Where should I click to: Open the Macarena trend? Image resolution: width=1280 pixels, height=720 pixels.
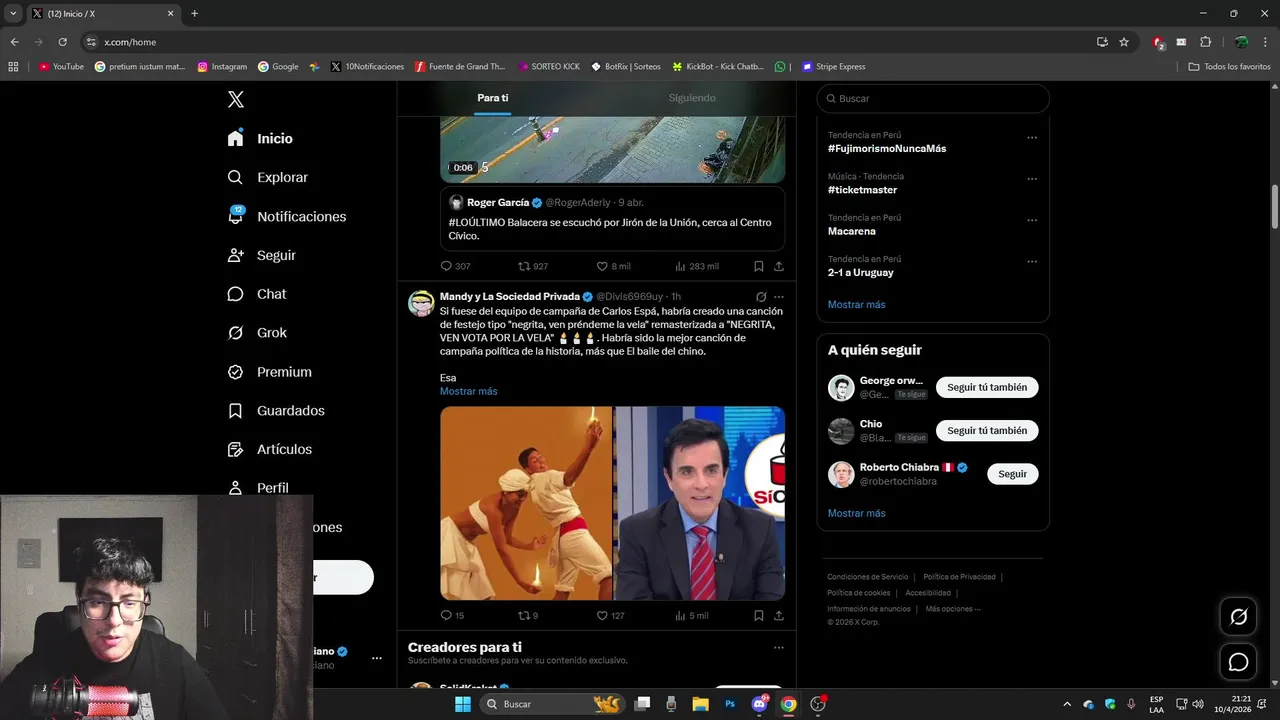852,231
